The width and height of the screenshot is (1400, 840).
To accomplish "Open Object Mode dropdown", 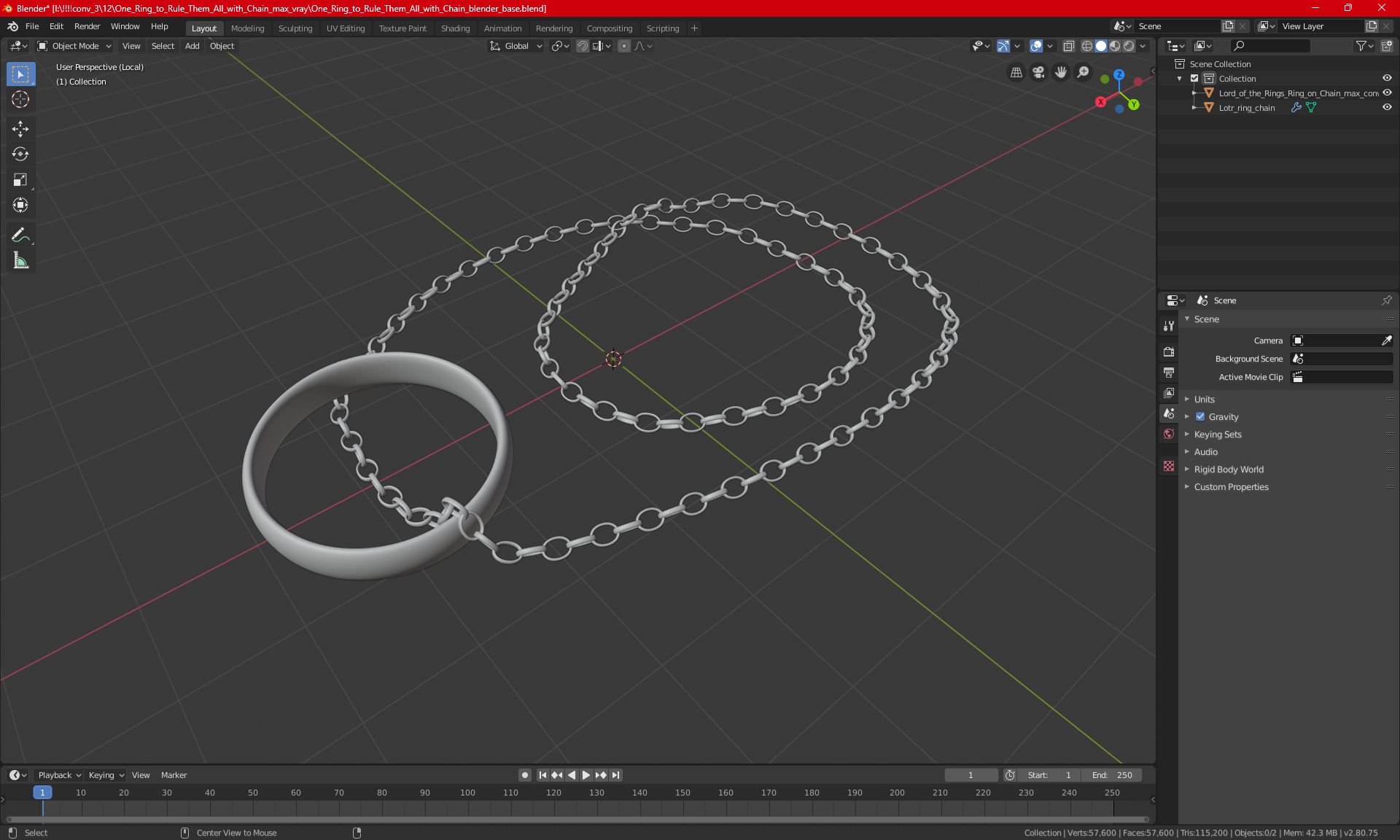I will coord(74,46).
